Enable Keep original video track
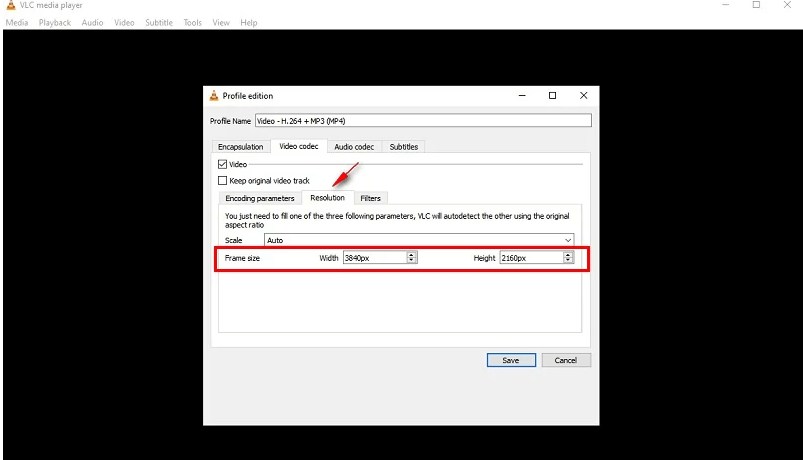 (x=222, y=181)
